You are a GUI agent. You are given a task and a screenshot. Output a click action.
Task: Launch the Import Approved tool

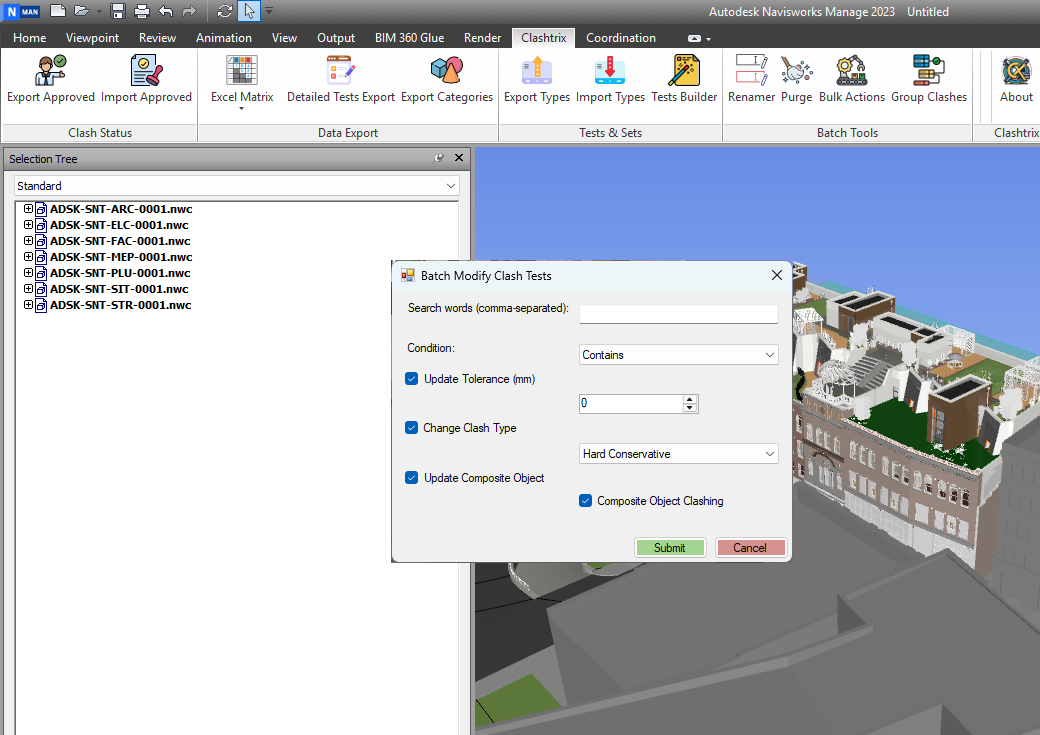(146, 80)
